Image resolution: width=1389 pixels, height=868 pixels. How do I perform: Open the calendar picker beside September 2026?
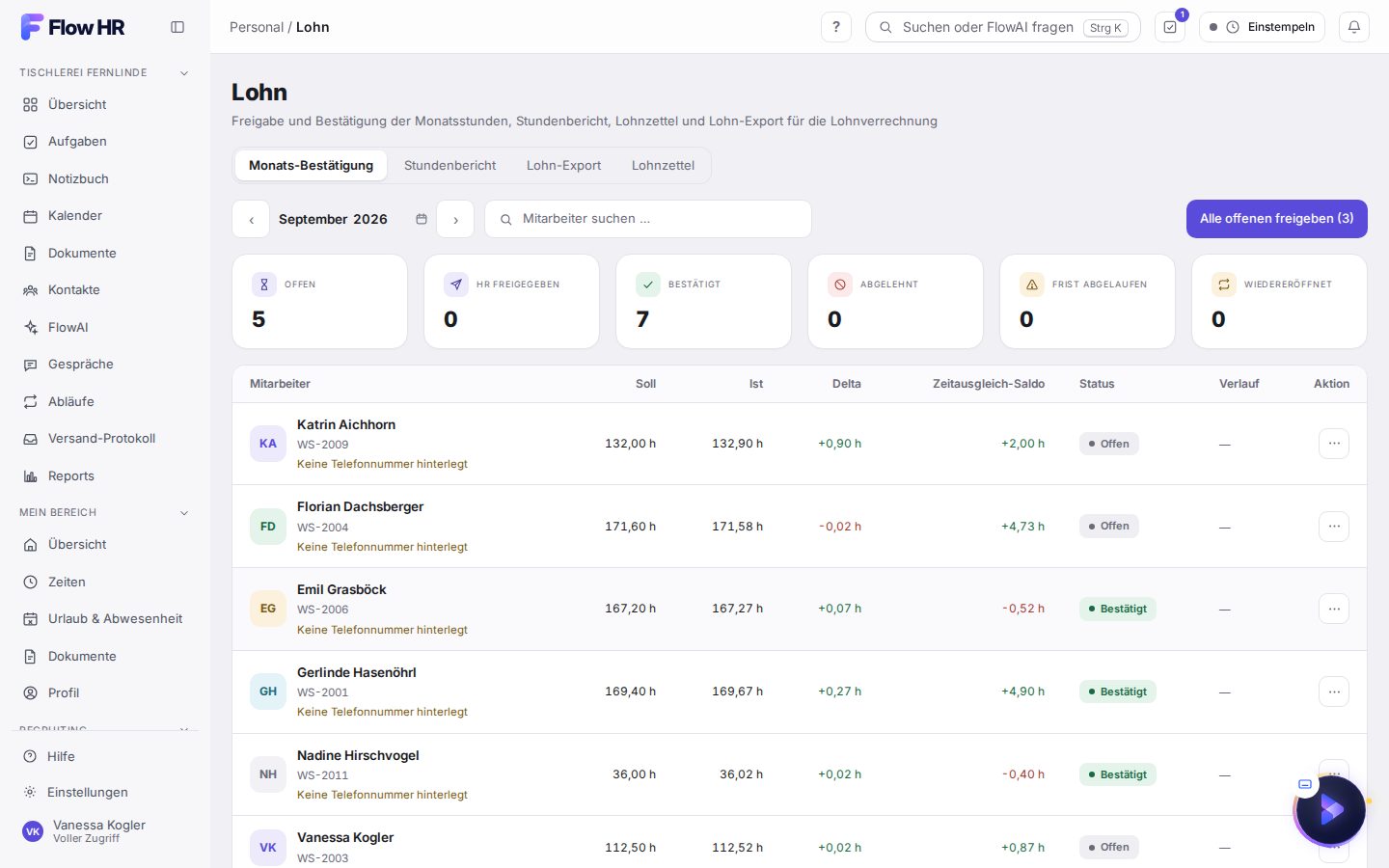click(422, 219)
